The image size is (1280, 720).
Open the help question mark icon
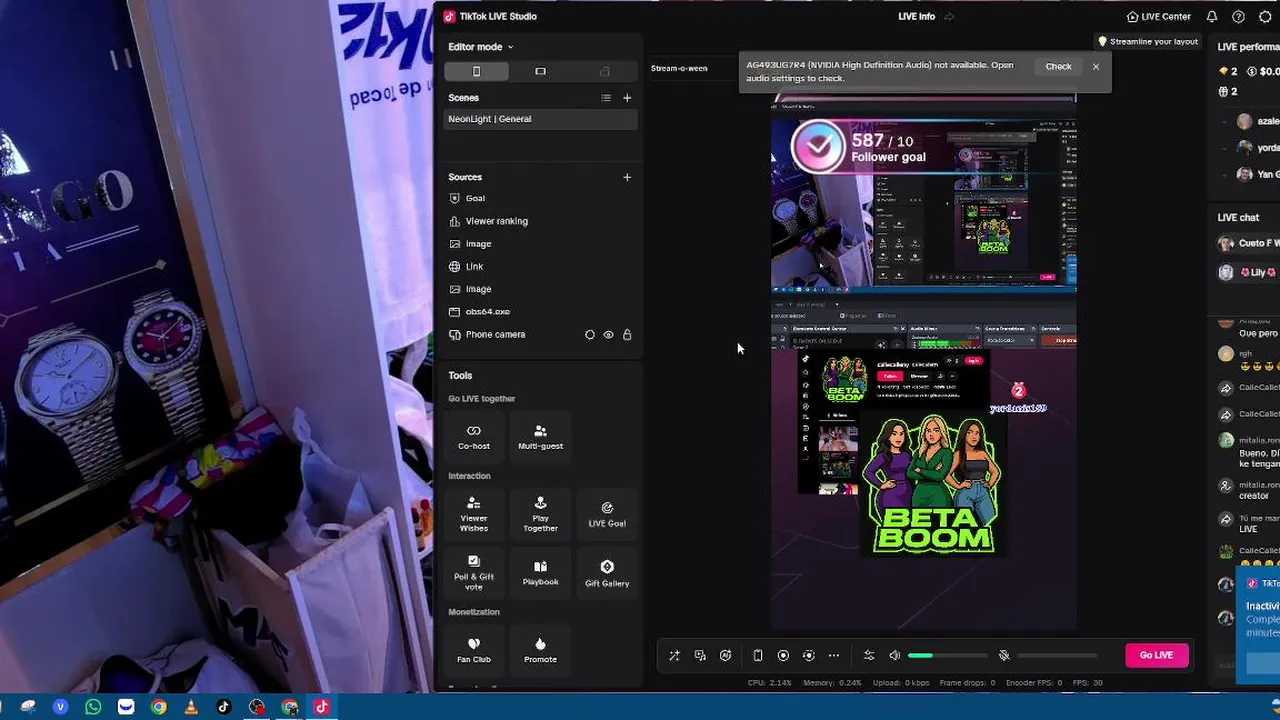[x=1238, y=16]
